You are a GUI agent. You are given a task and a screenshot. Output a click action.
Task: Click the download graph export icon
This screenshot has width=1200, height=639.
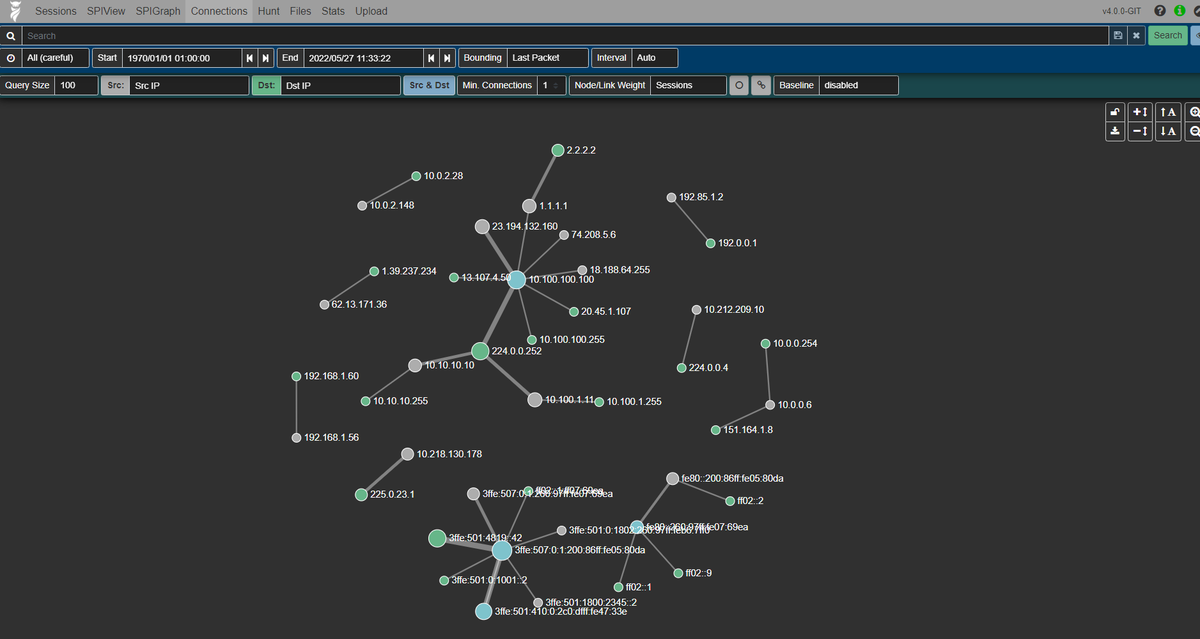pyautogui.click(x=1115, y=131)
